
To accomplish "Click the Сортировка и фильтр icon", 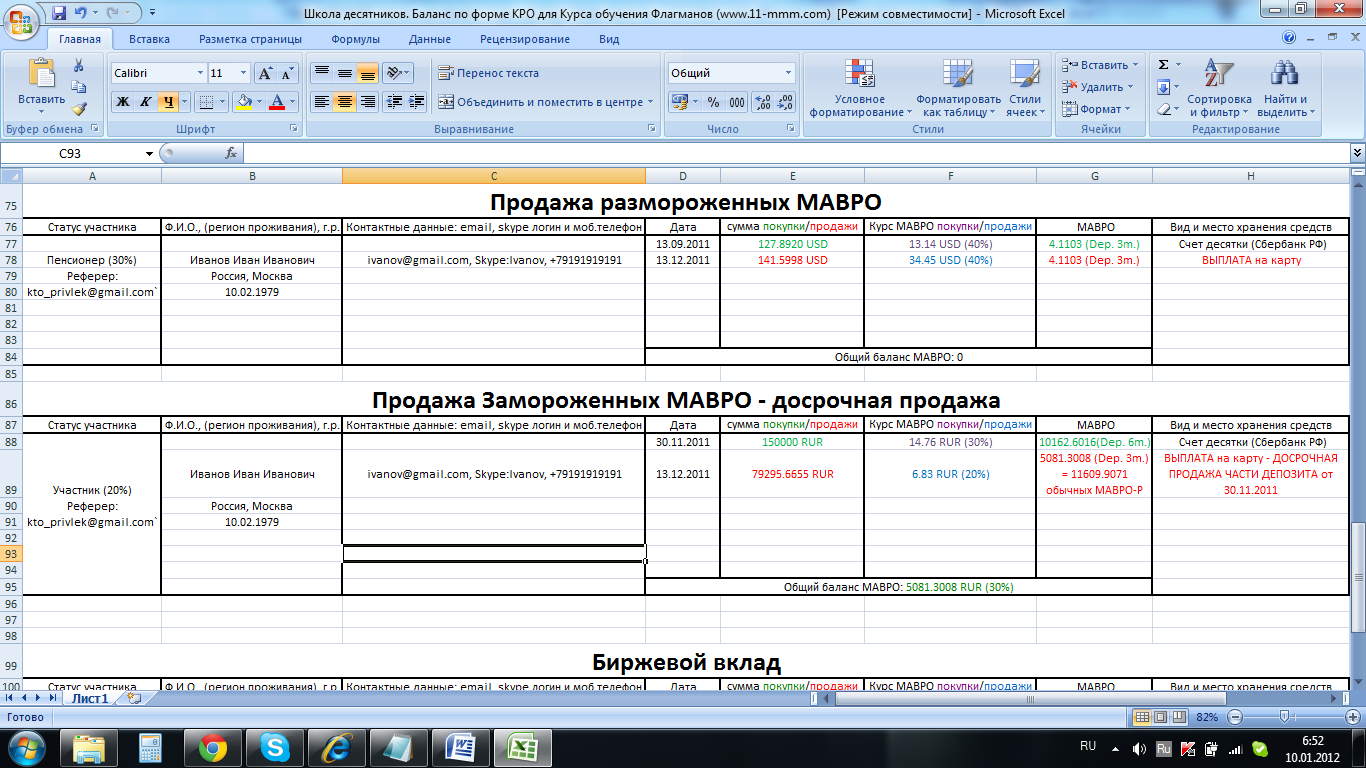I will click(x=1218, y=88).
